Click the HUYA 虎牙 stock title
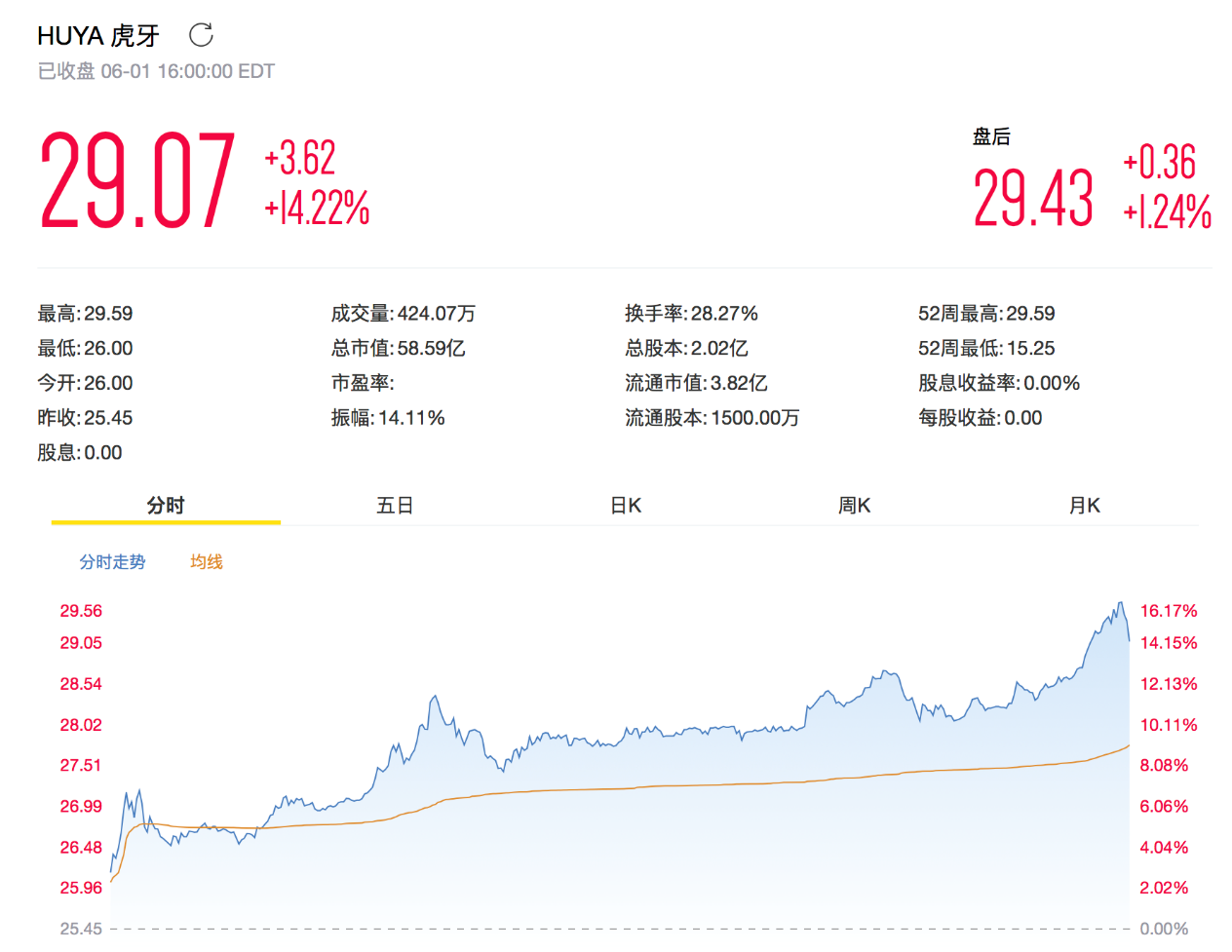Screen dimensions: 1232x952 point(98,36)
